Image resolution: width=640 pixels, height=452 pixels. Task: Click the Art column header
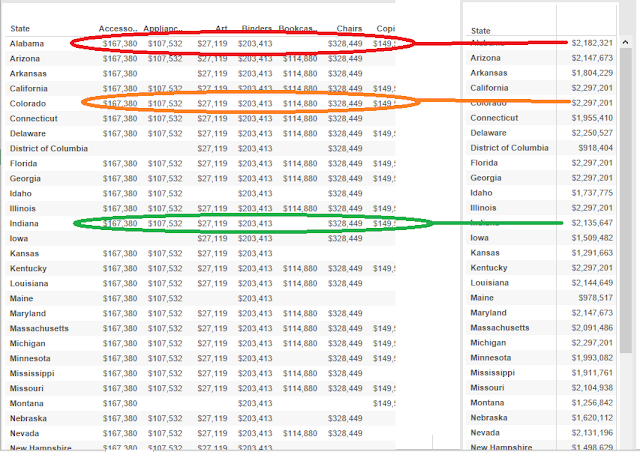point(221,29)
